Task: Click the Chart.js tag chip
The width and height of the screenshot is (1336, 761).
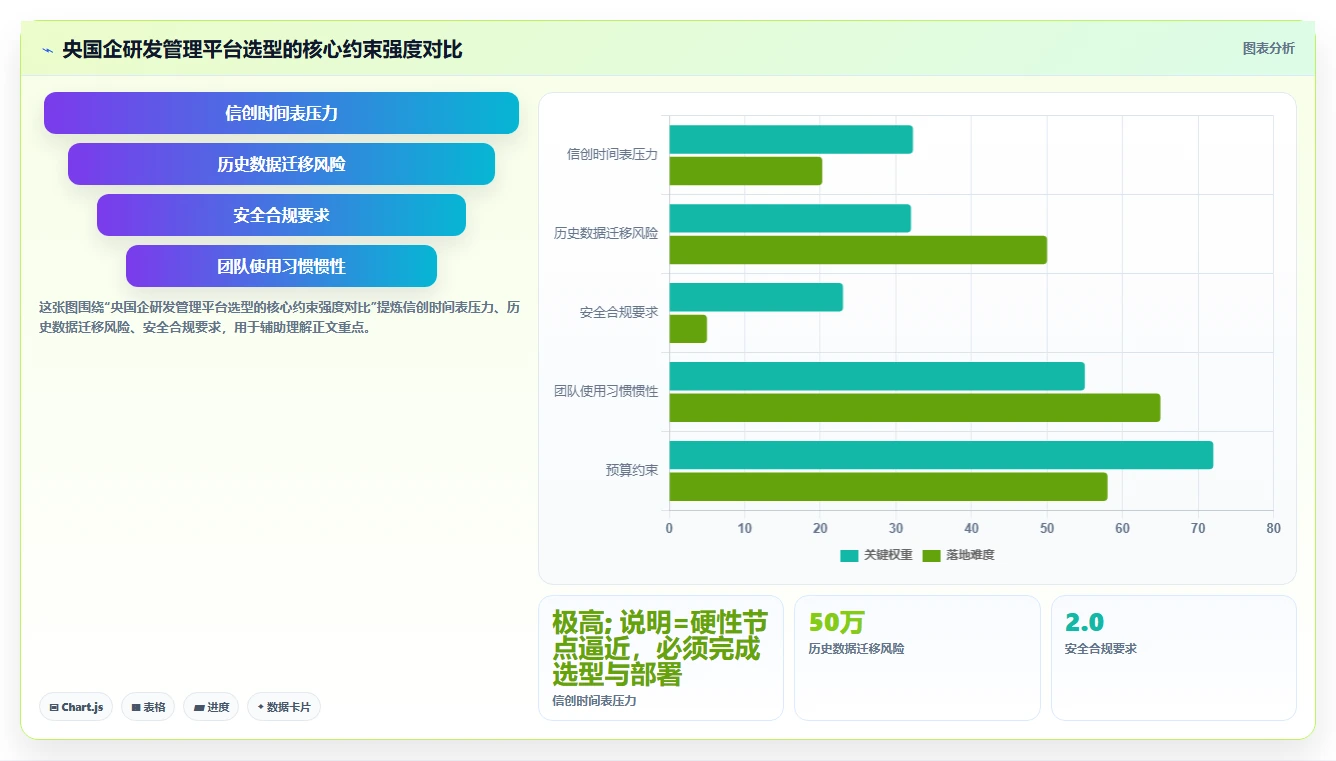Action: click(76, 707)
